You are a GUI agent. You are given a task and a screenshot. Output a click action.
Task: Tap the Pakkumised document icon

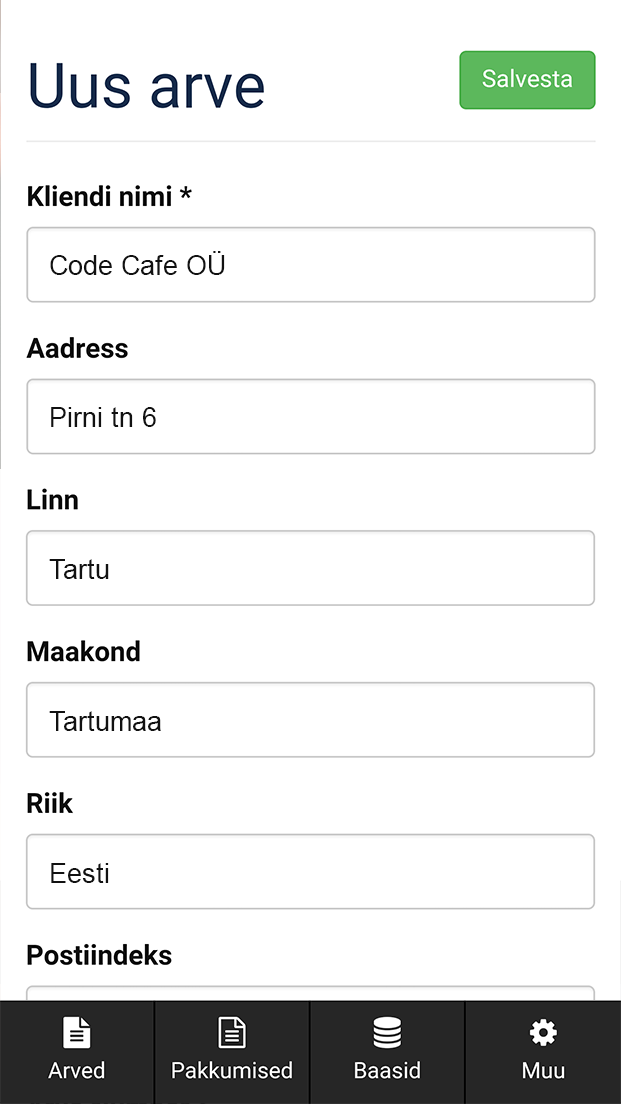232,1032
